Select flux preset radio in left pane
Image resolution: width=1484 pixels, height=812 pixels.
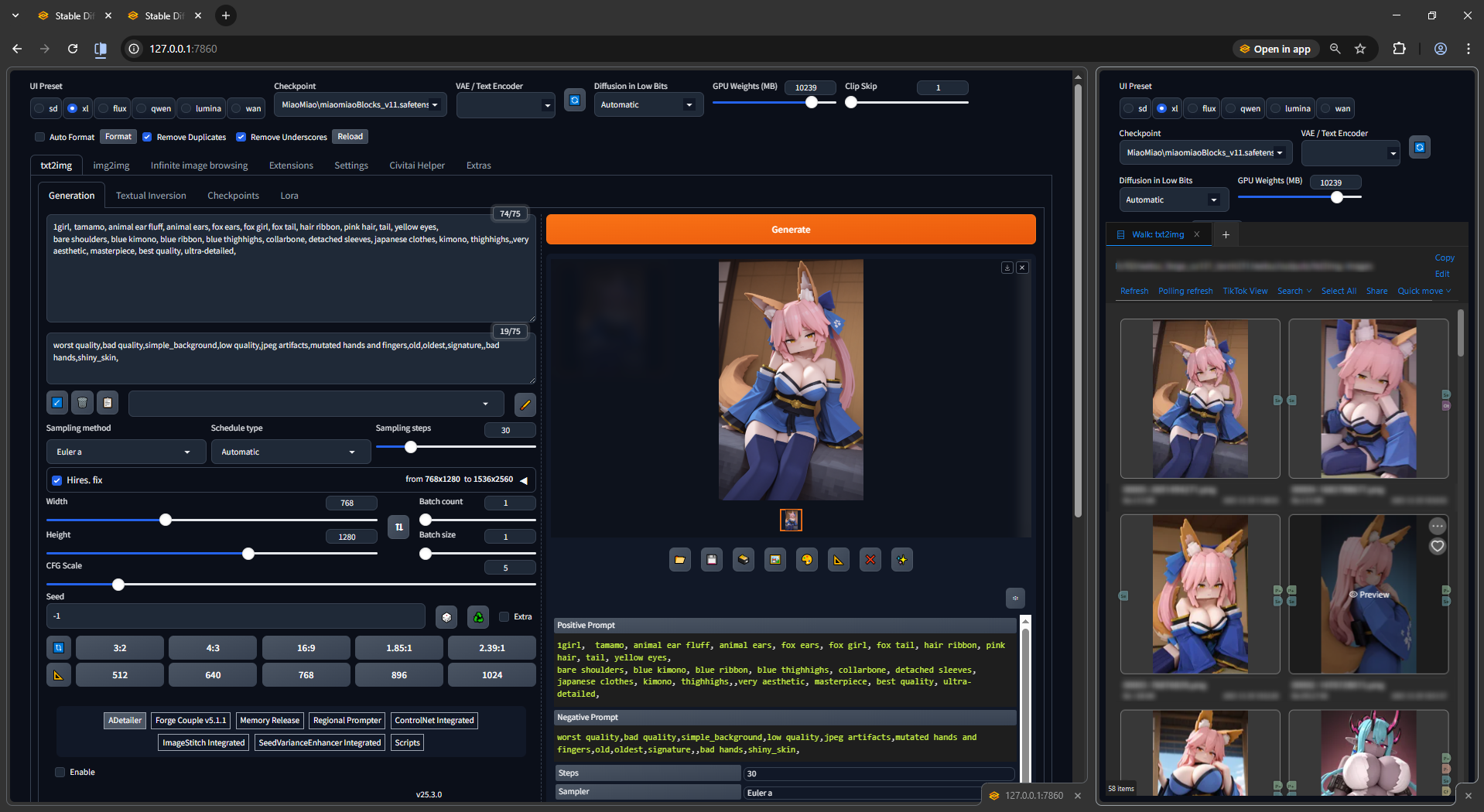coord(104,108)
